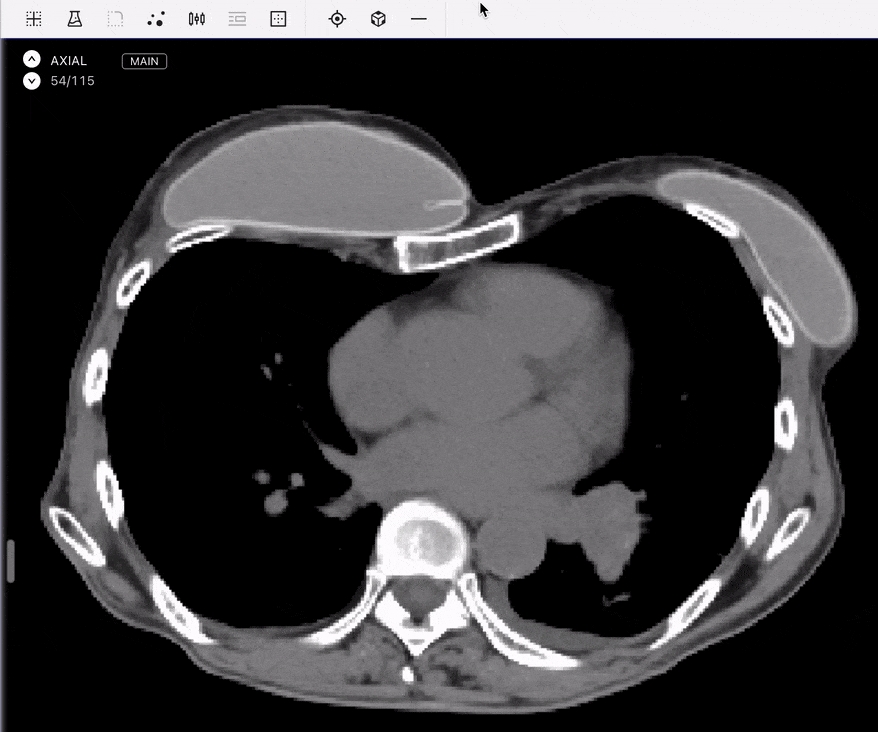The image size is (878, 732).
Task: Open the candlestick window level tool
Action: tap(197, 19)
